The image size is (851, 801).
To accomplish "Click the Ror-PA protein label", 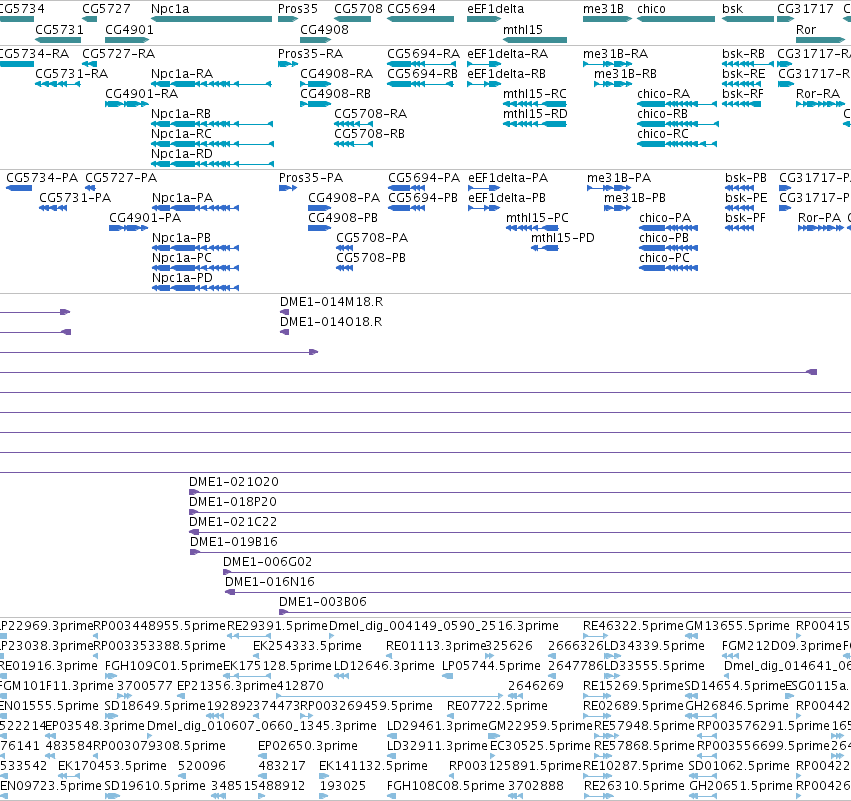I will click(819, 217).
